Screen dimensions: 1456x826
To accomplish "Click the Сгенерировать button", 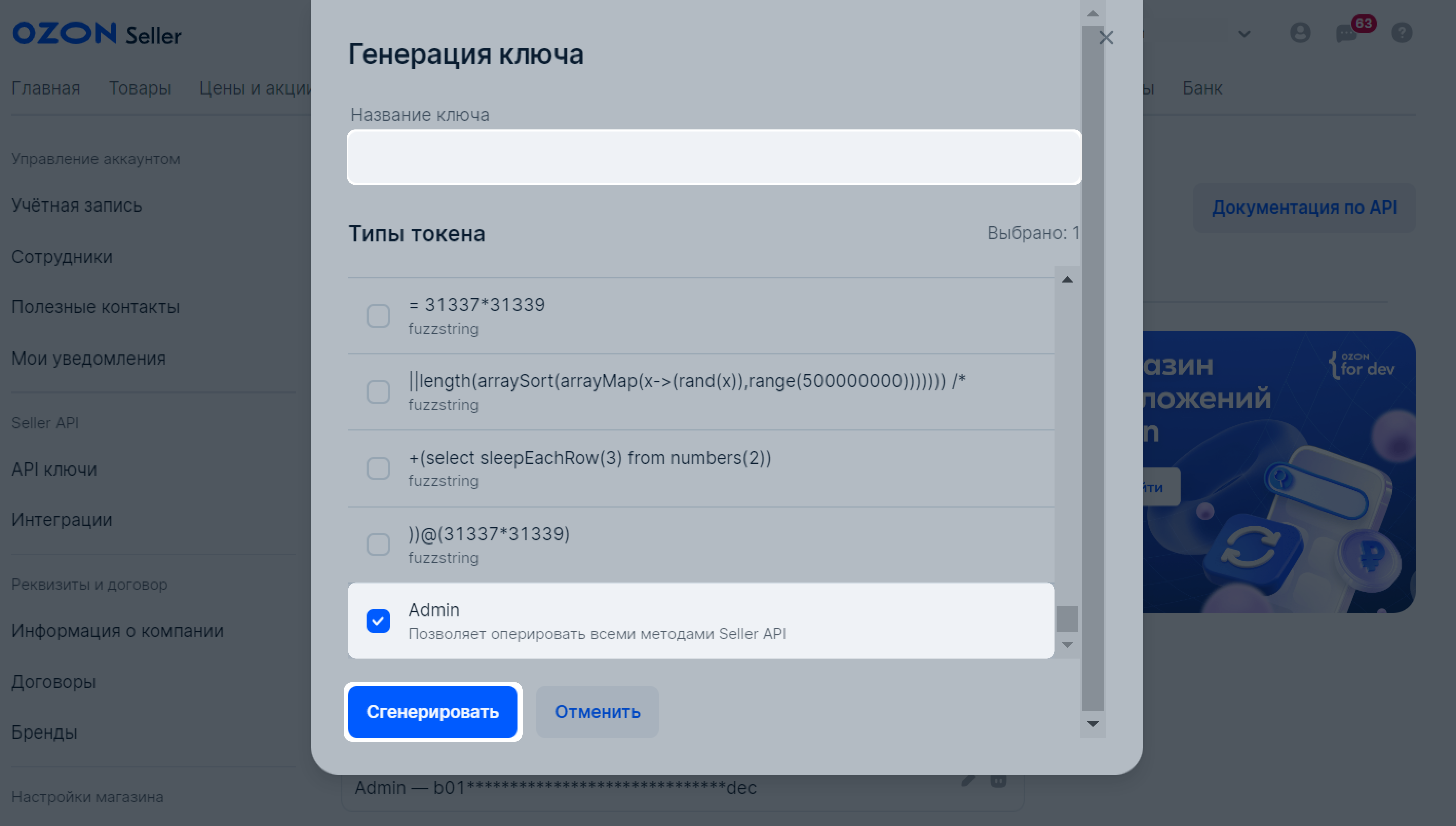I will 433,712.
